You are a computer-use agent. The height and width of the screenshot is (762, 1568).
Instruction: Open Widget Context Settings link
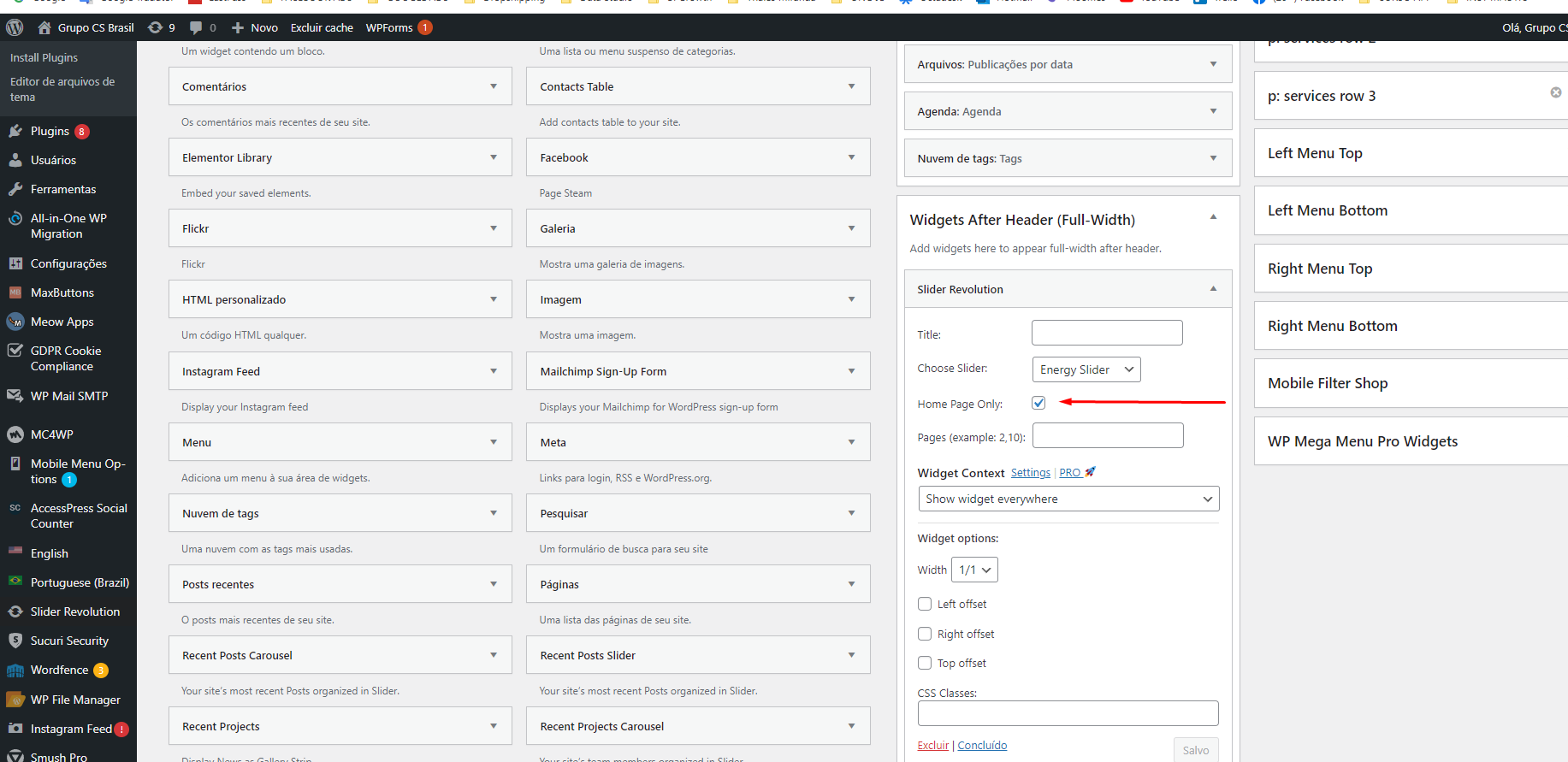click(x=1030, y=473)
